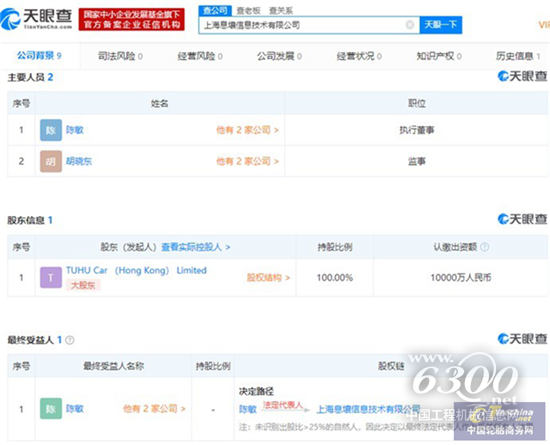The height and width of the screenshot is (445, 550).
Task: Open the 历史信息 tab
Action: click(x=518, y=56)
